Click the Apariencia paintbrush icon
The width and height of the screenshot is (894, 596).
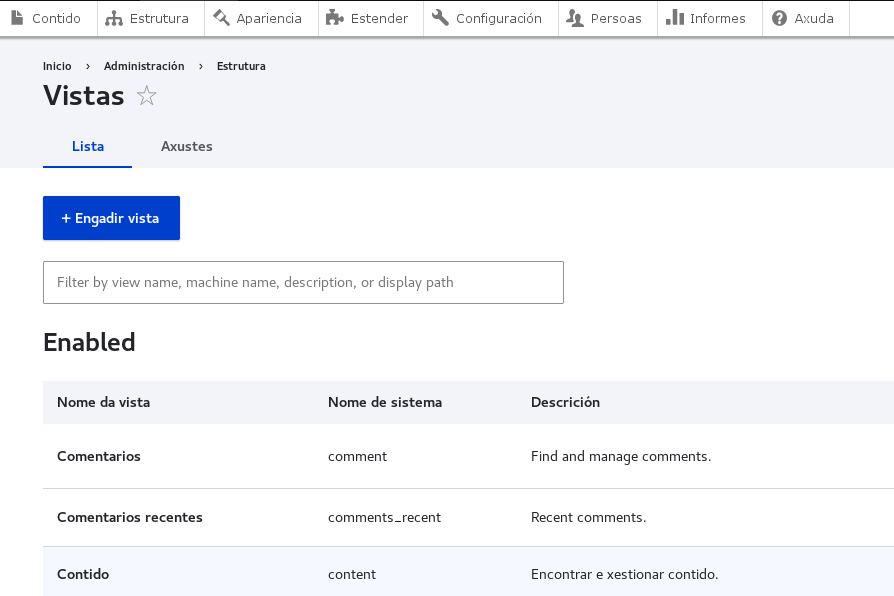(221, 18)
